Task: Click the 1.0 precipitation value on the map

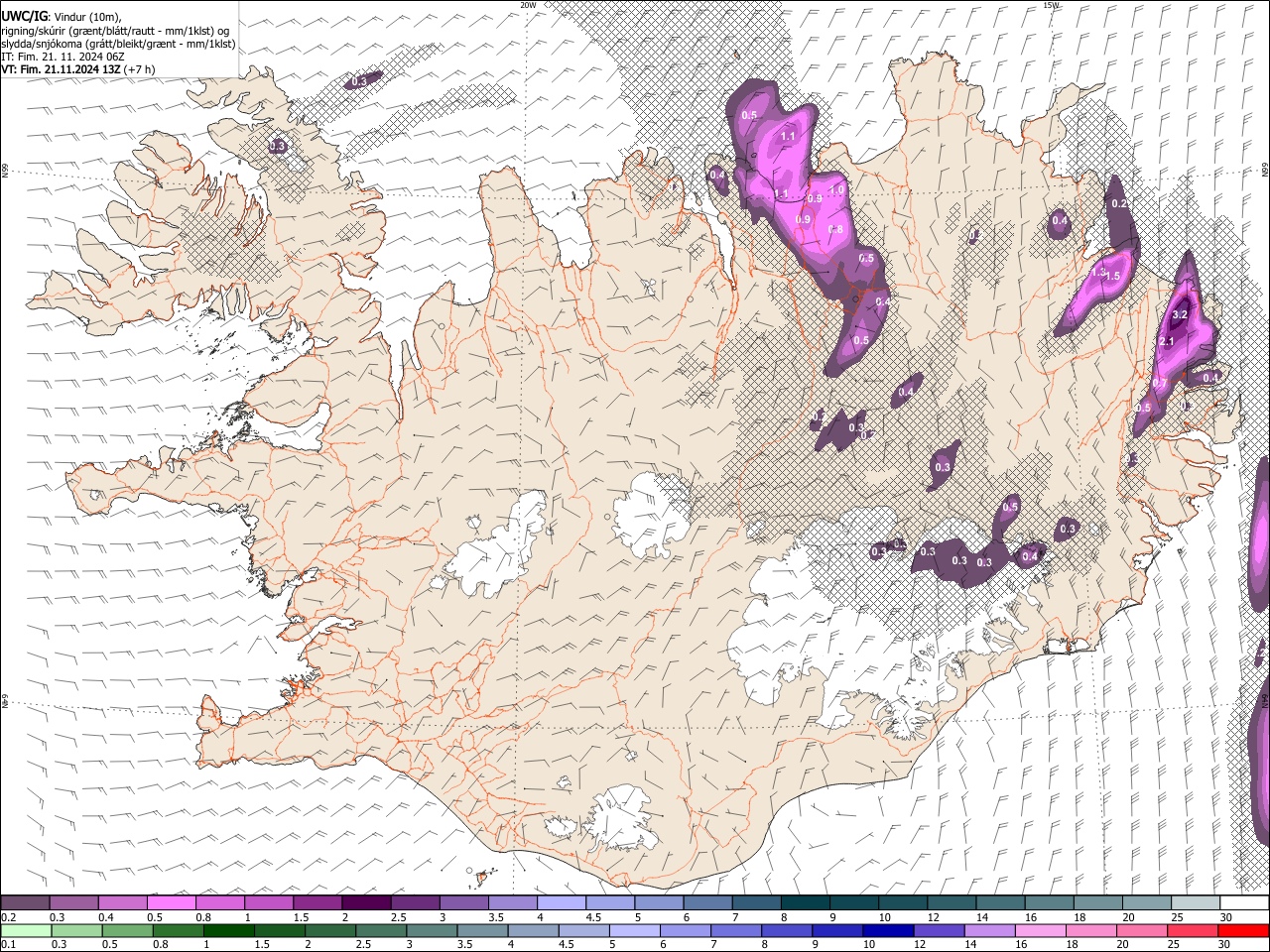Action: (x=836, y=190)
